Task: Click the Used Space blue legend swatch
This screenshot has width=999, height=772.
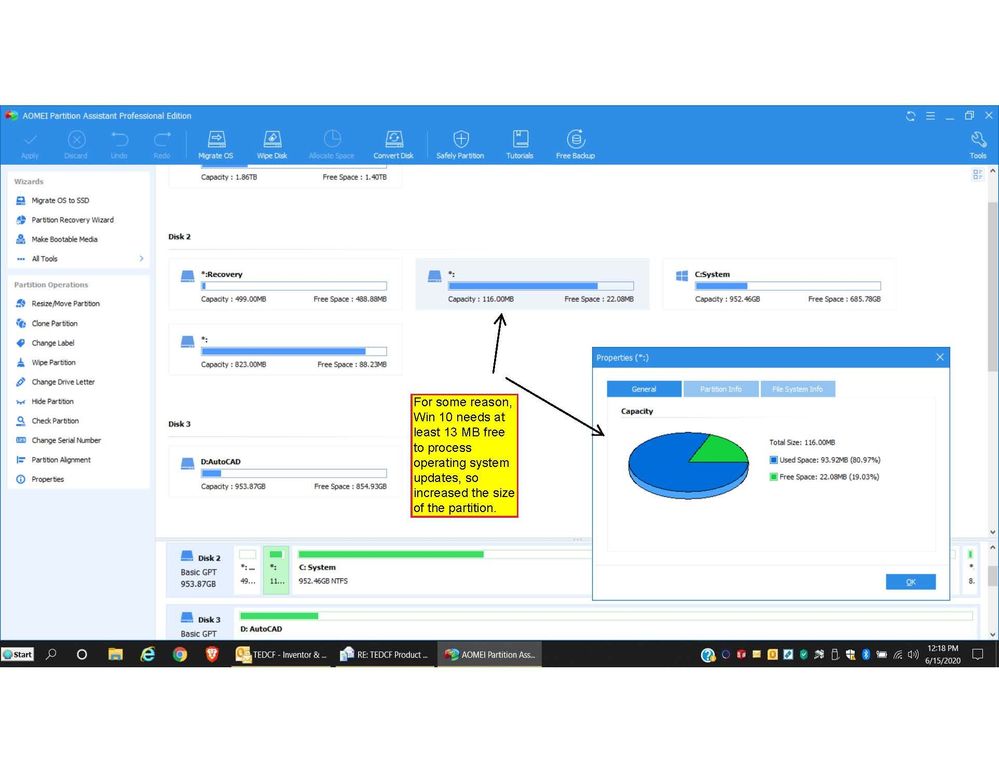Action: (773, 460)
